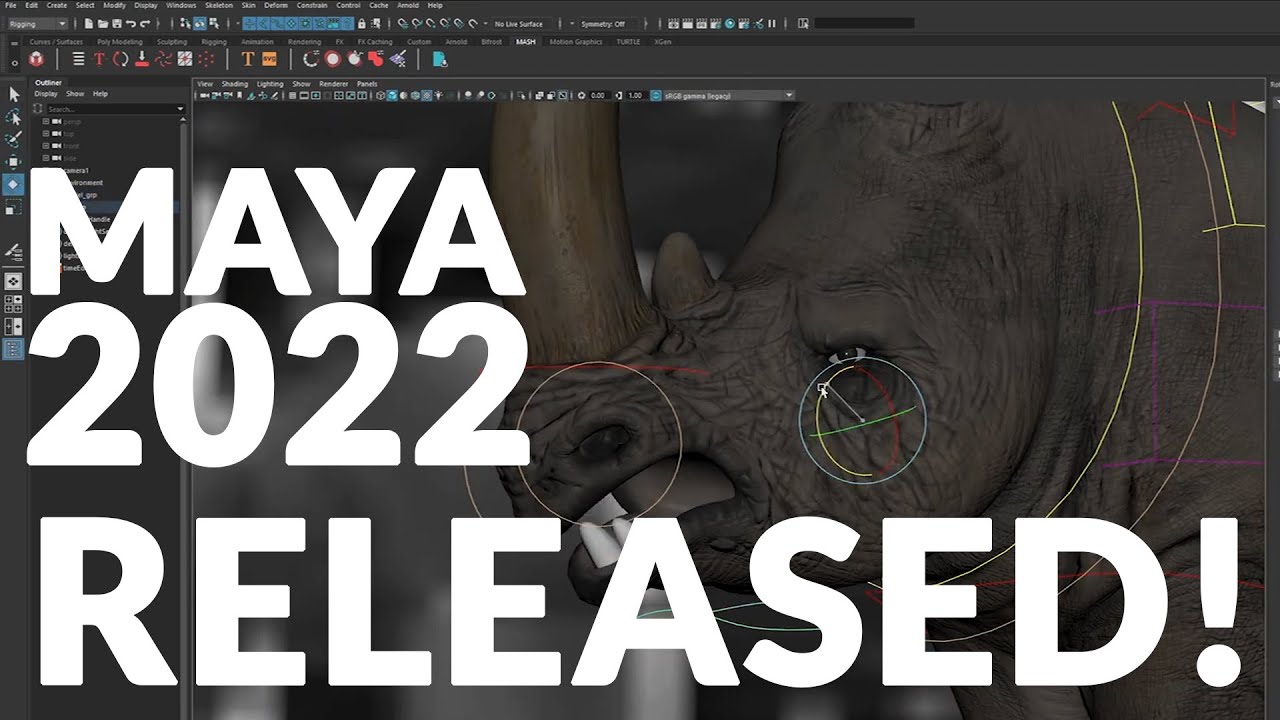The height and width of the screenshot is (720, 1280).
Task: Open the Deform menu
Action: 276,5
